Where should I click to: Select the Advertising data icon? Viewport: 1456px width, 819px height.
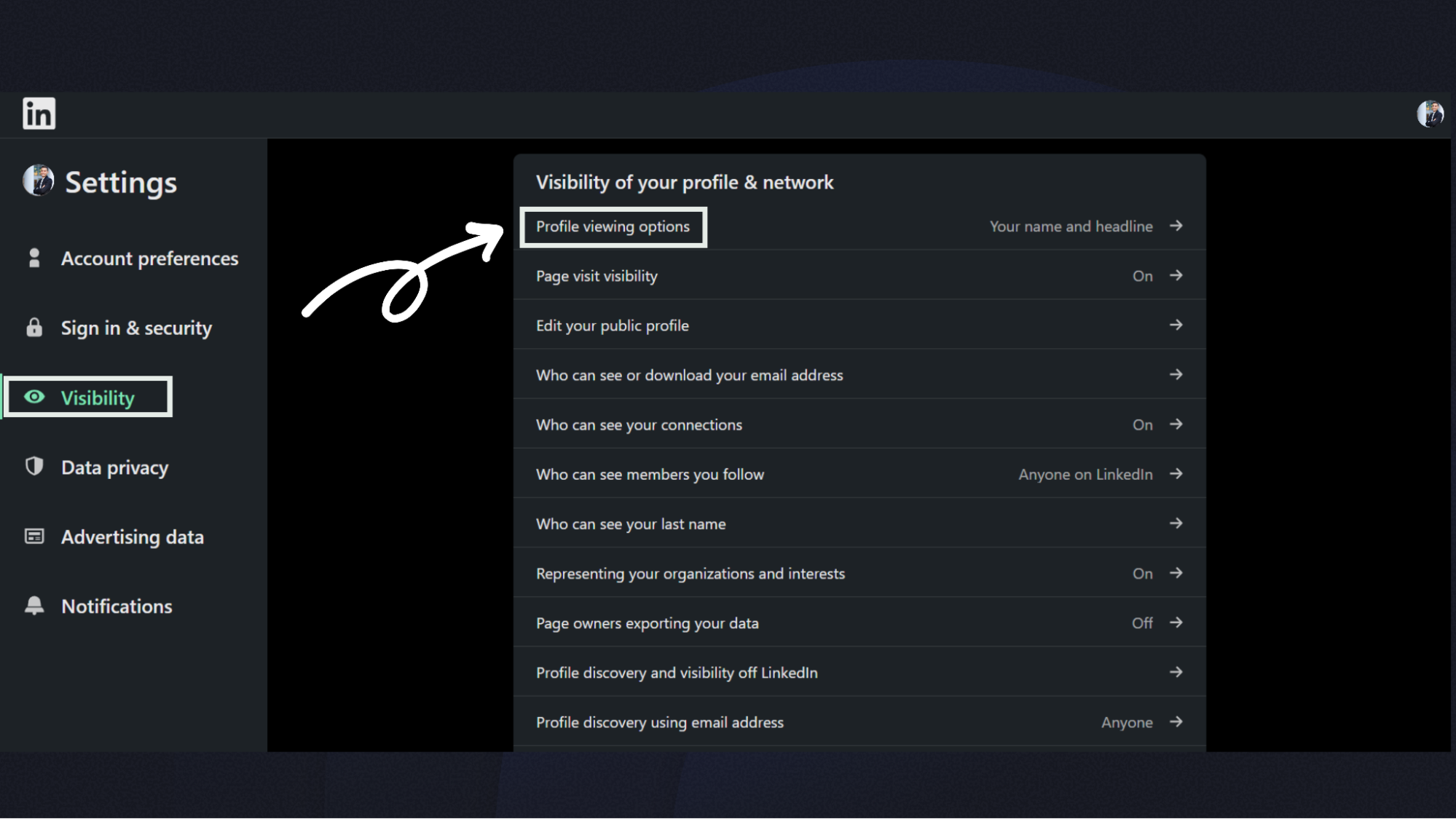[34, 536]
